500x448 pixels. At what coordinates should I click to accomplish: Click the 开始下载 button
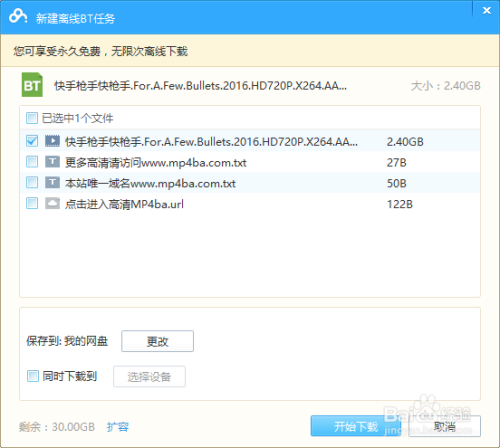(x=356, y=426)
